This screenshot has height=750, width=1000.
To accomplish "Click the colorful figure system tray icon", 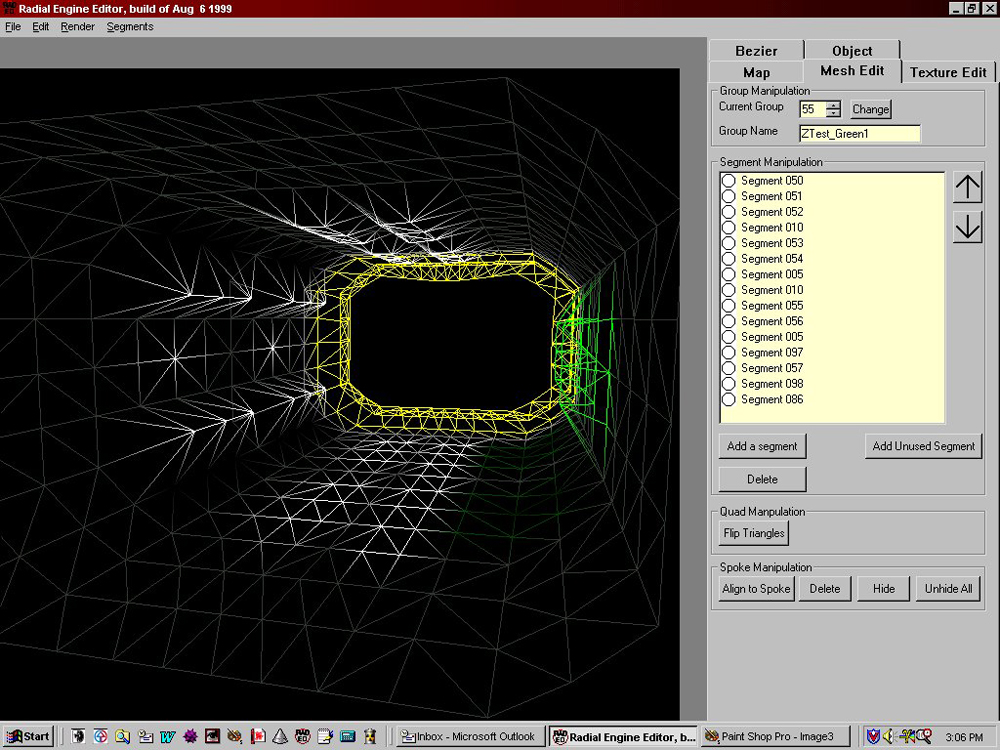I will tap(906, 737).
